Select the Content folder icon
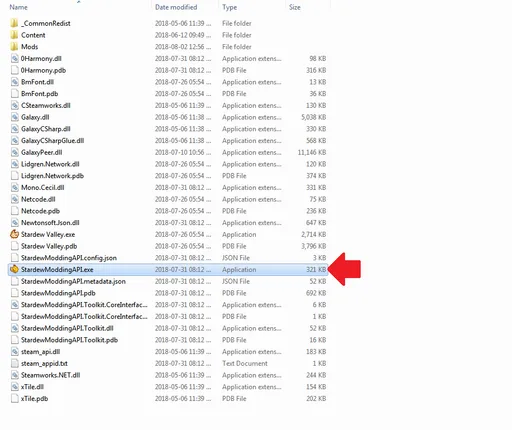512x430 pixels. pos(14,35)
